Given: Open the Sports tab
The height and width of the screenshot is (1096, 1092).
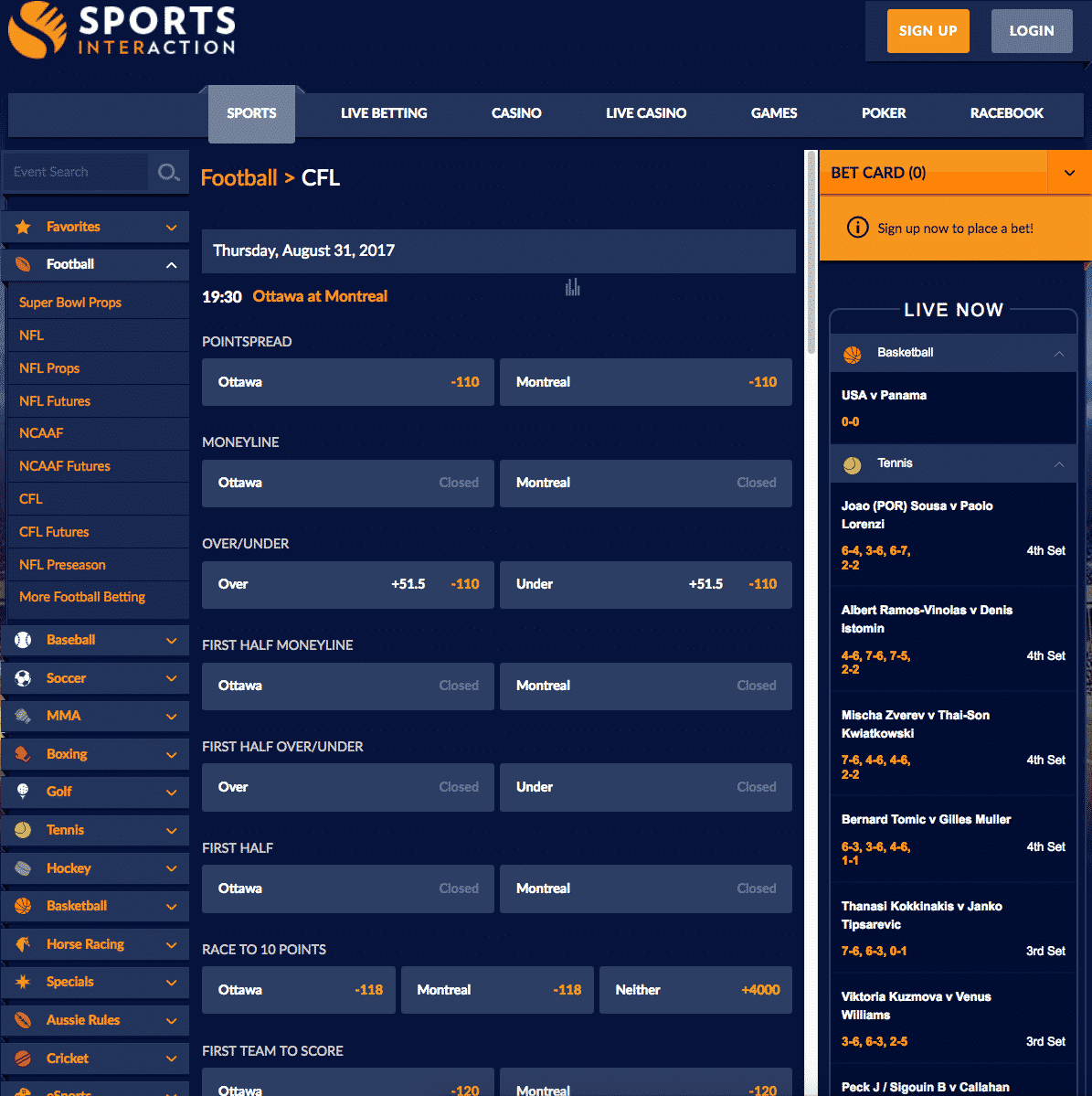Looking at the screenshot, I should (251, 113).
